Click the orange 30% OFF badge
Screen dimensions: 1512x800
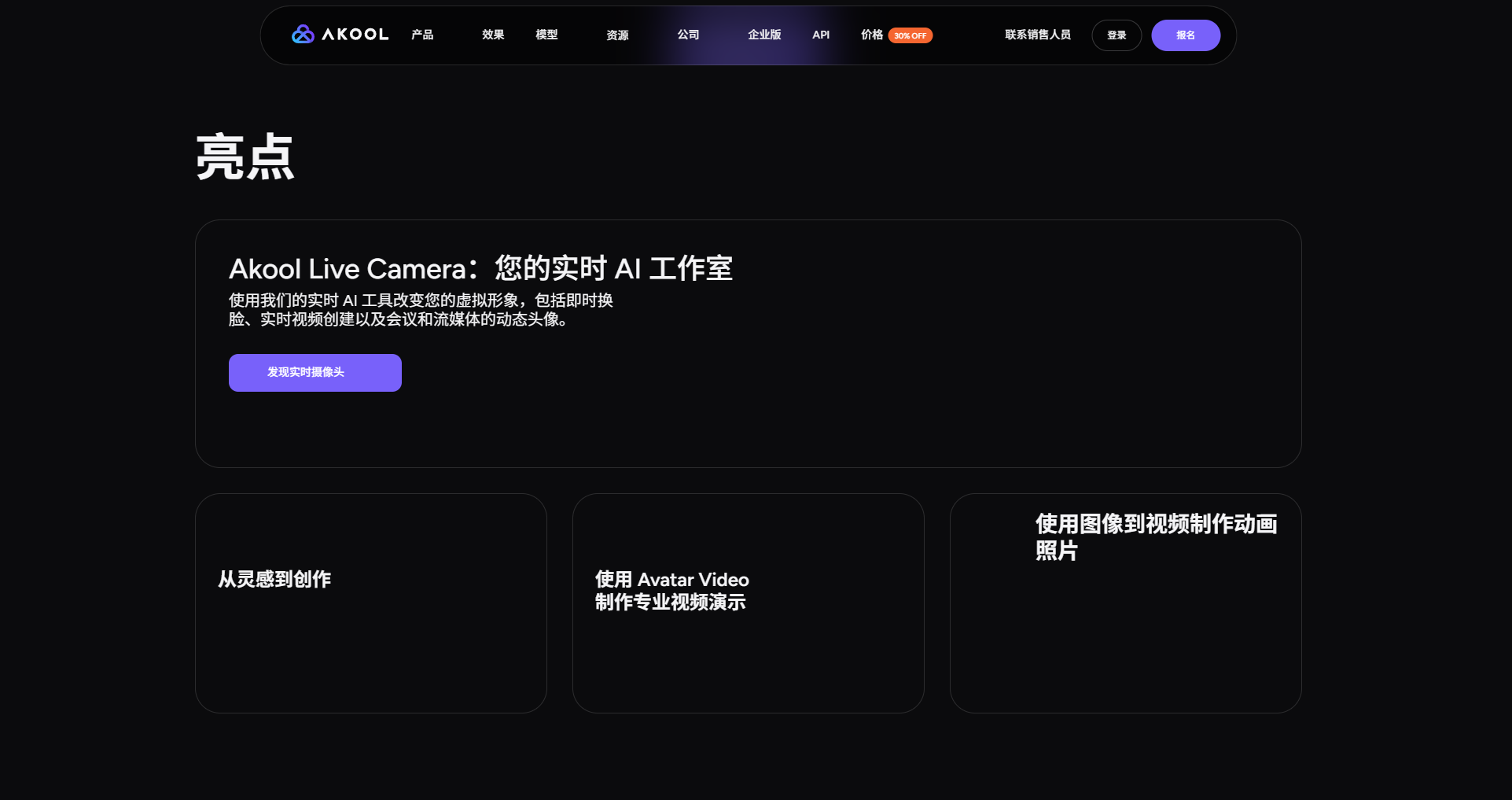[911, 35]
